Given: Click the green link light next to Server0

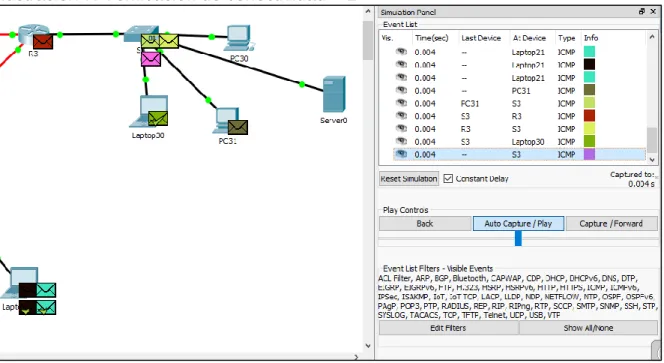Looking at the screenshot, I should pos(302,84).
